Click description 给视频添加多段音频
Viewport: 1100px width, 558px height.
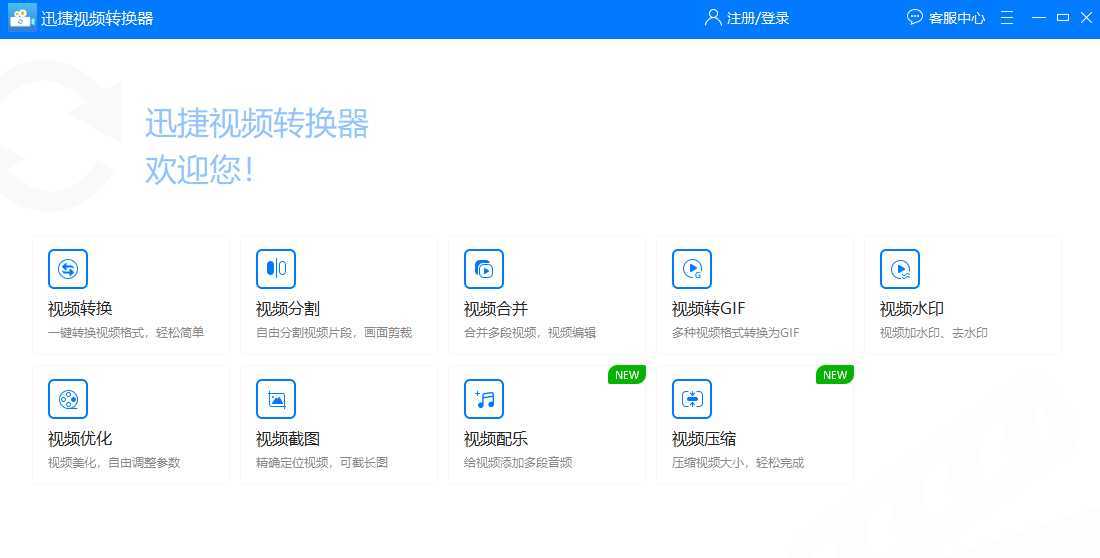click(x=518, y=463)
